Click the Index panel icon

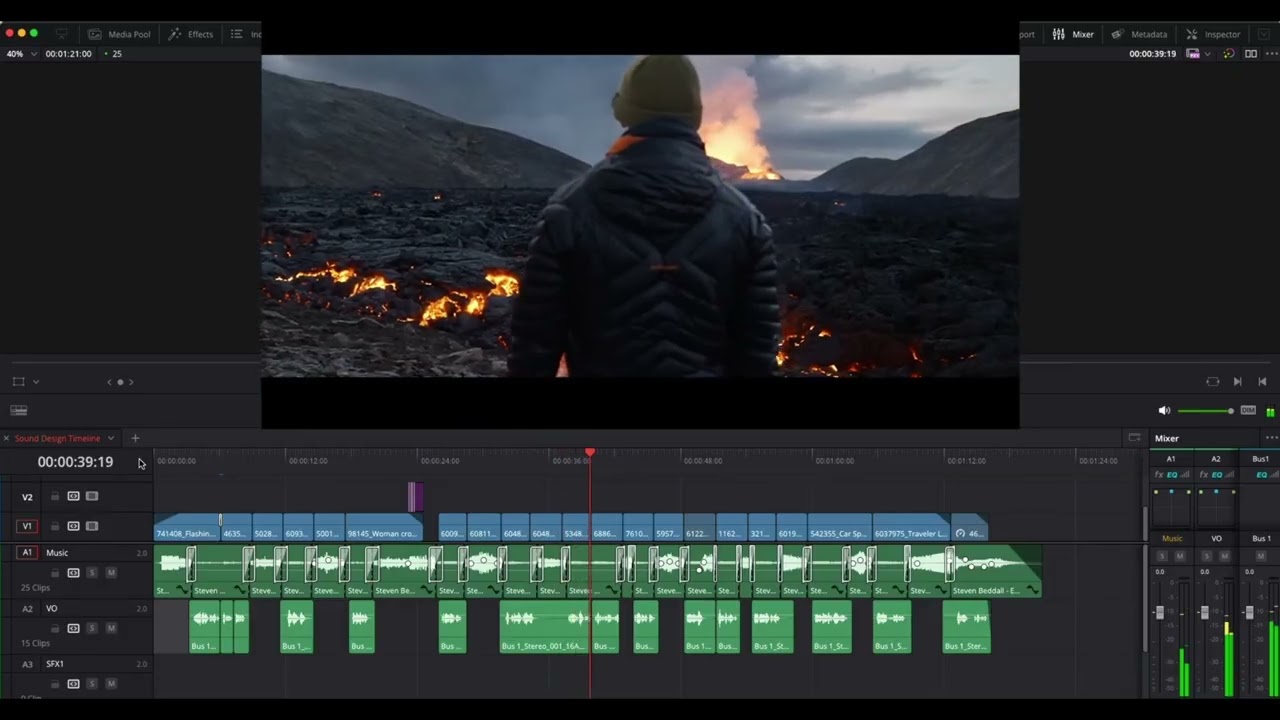tap(237, 34)
